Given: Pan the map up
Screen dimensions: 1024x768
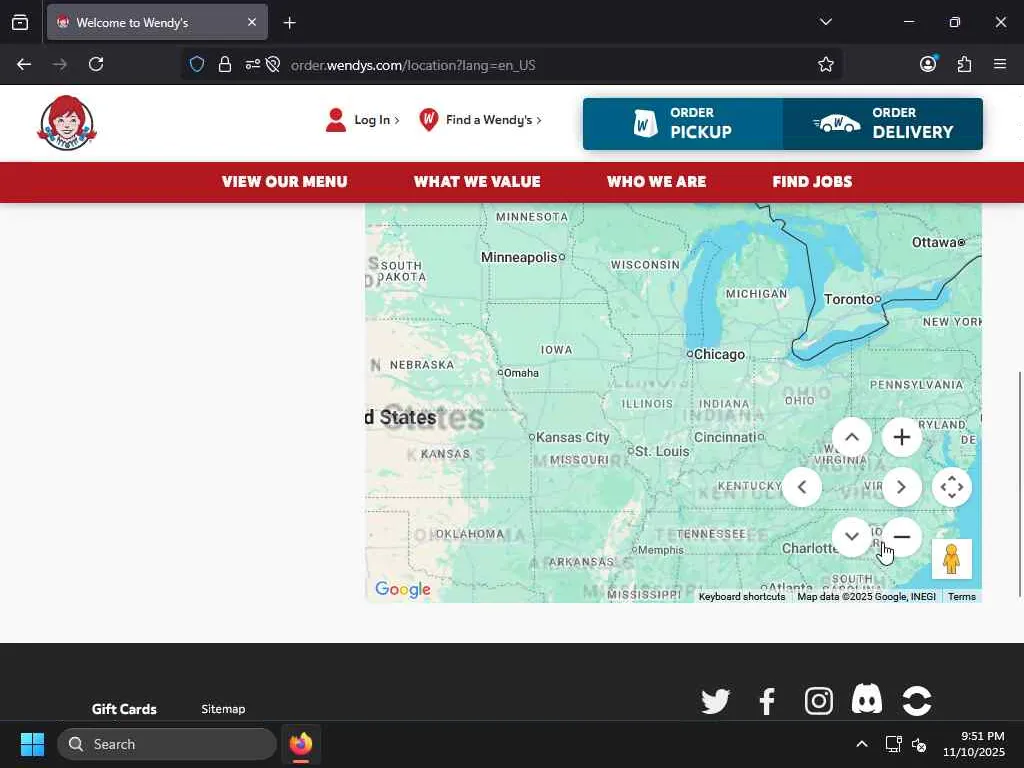Looking at the screenshot, I should (852, 437).
